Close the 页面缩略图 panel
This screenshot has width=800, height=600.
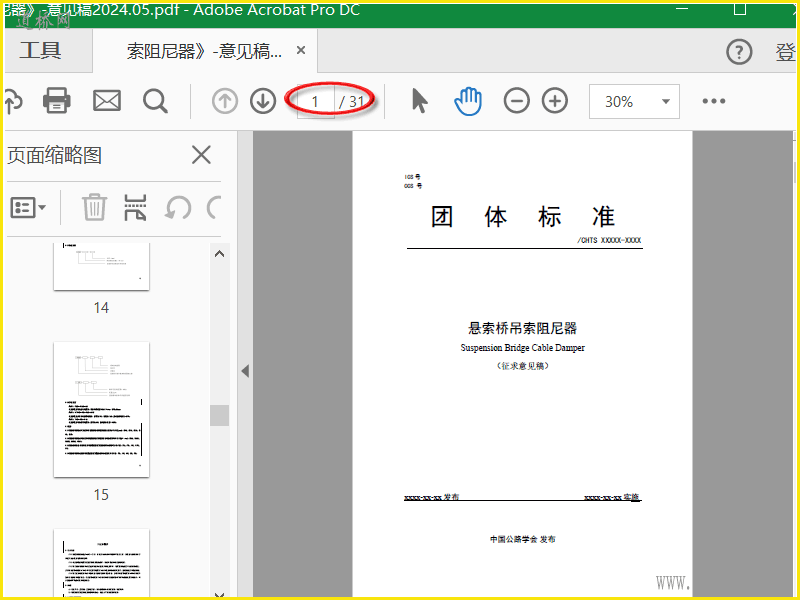(202, 154)
